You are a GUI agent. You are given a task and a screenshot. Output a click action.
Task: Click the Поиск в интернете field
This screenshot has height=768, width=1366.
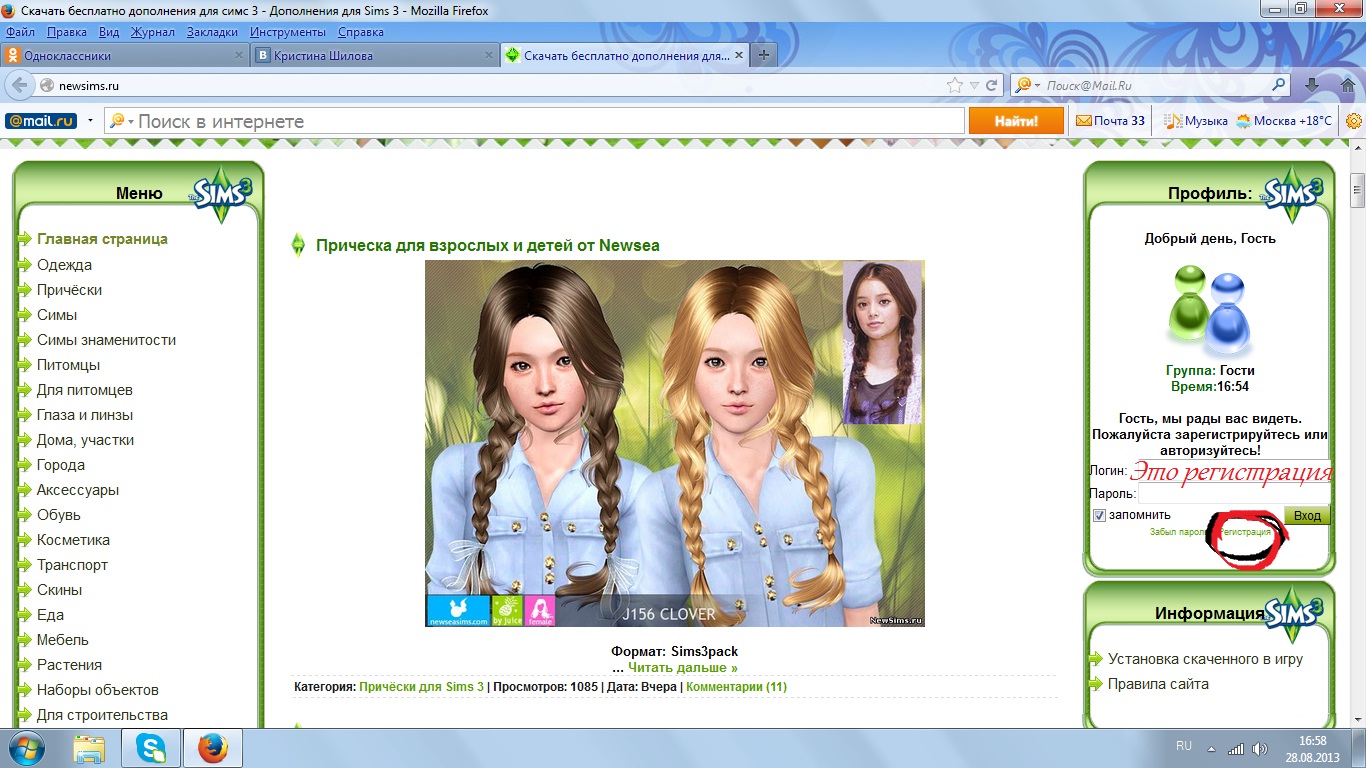(534, 122)
